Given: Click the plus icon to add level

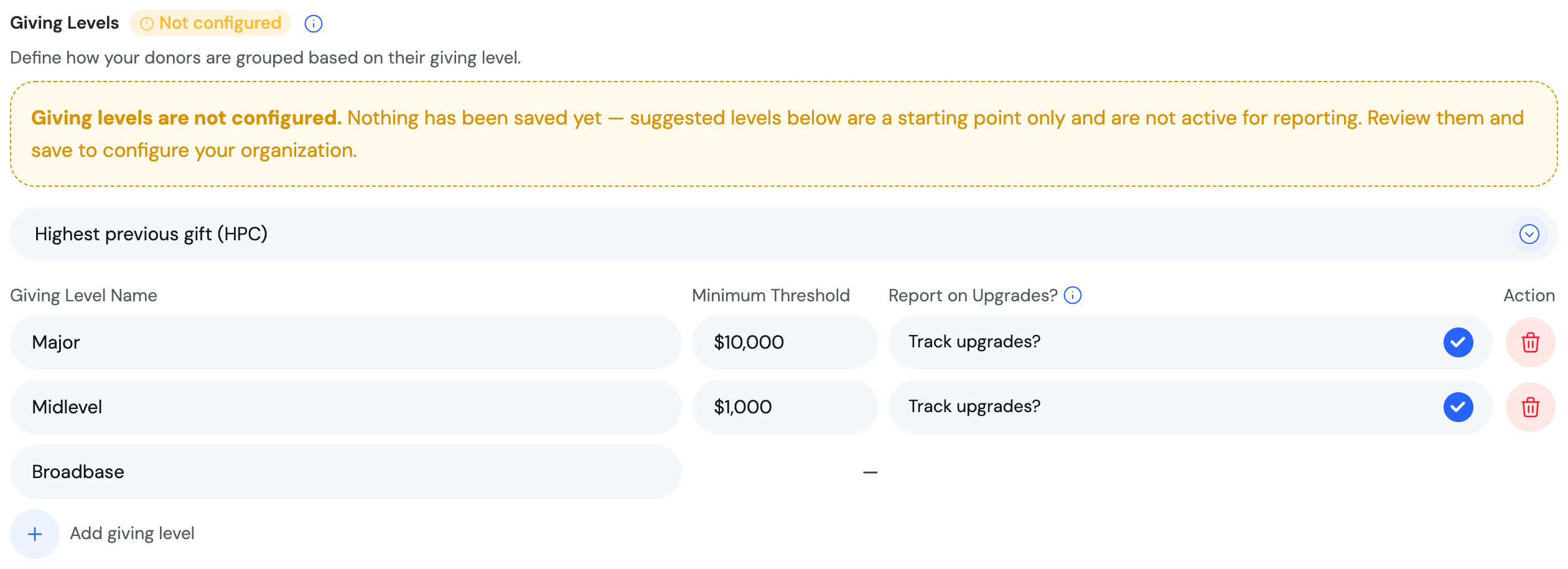Looking at the screenshot, I should click(35, 534).
